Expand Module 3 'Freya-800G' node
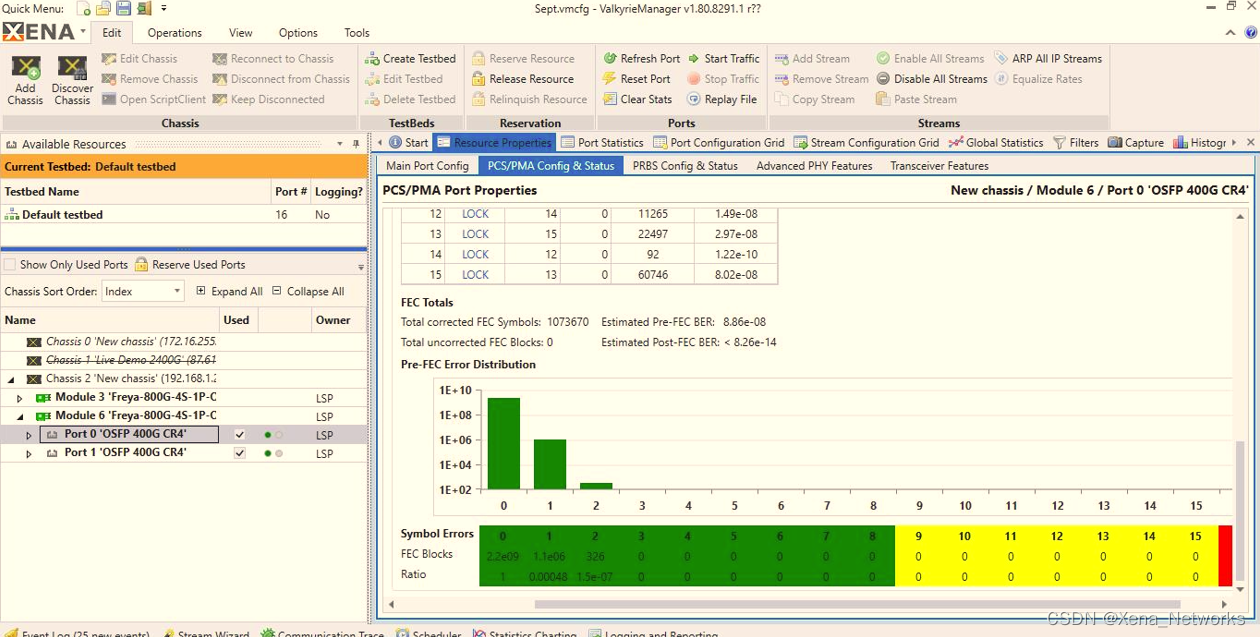 19,398
